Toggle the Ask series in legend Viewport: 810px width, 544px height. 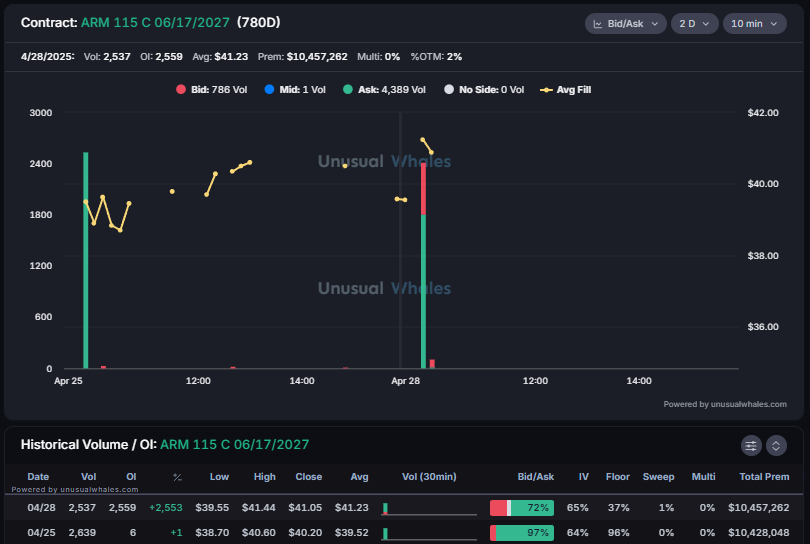coord(384,89)
